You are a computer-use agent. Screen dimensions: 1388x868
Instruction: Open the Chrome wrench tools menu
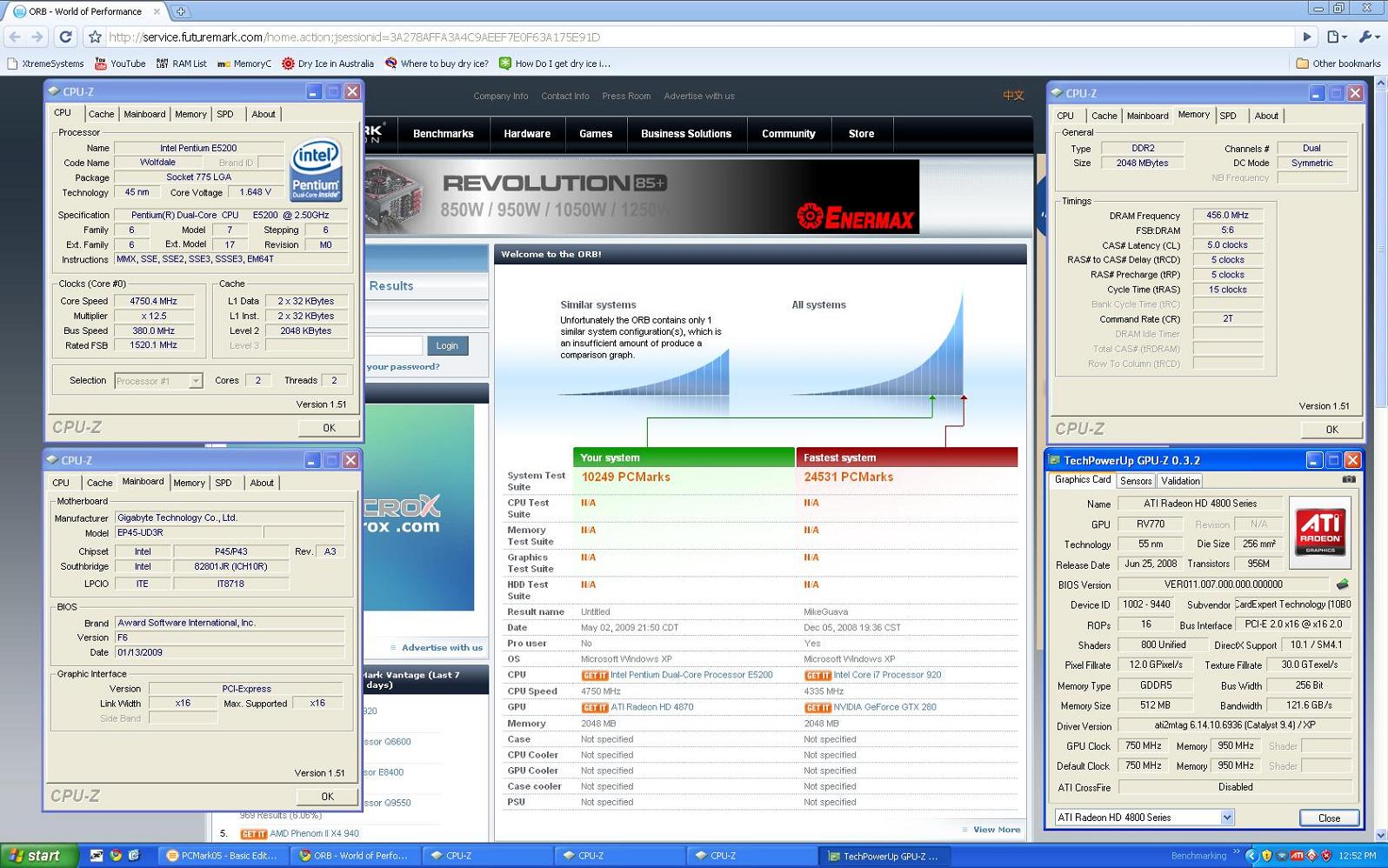click(1369, 37)
